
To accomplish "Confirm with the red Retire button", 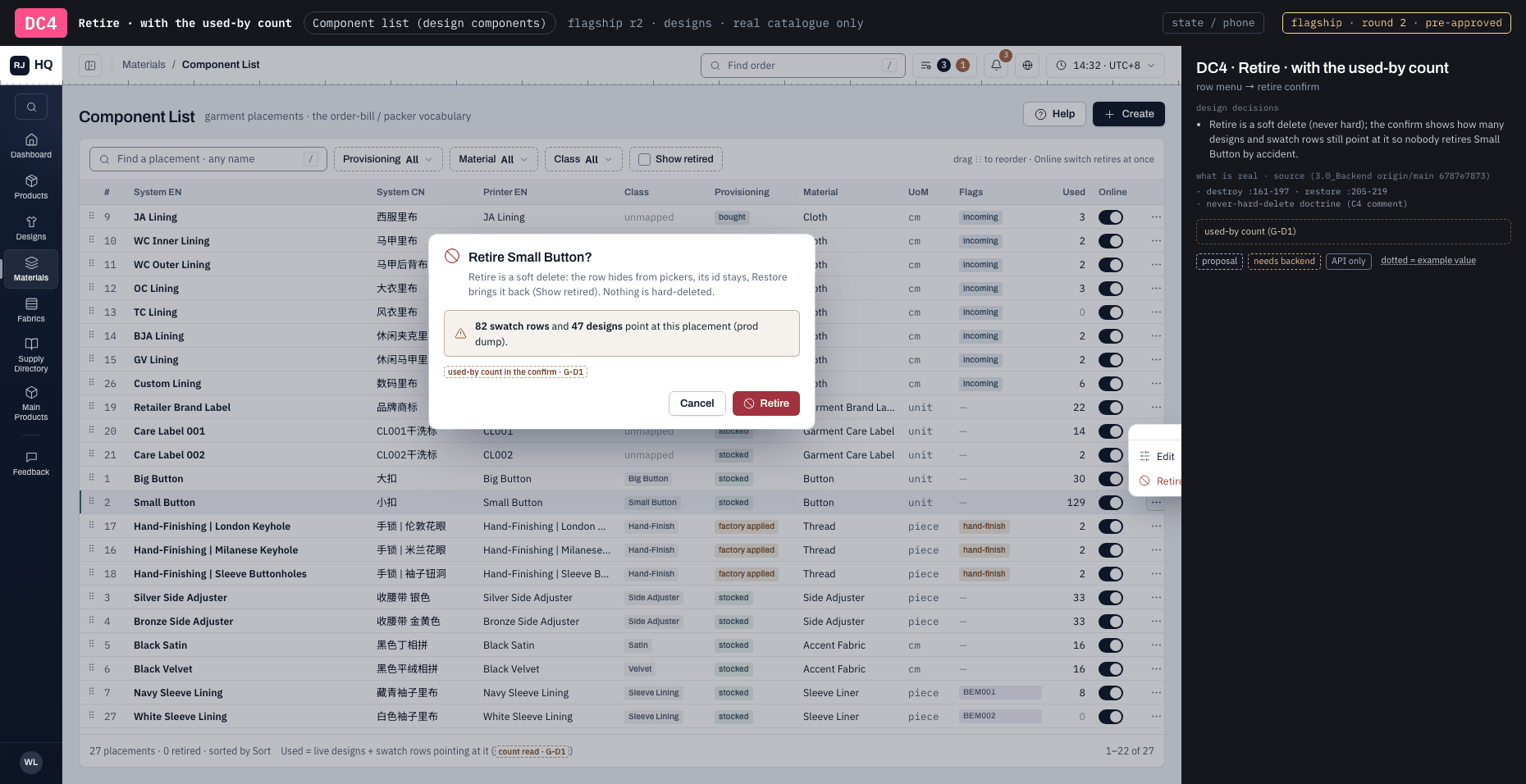I will point(766,403).
